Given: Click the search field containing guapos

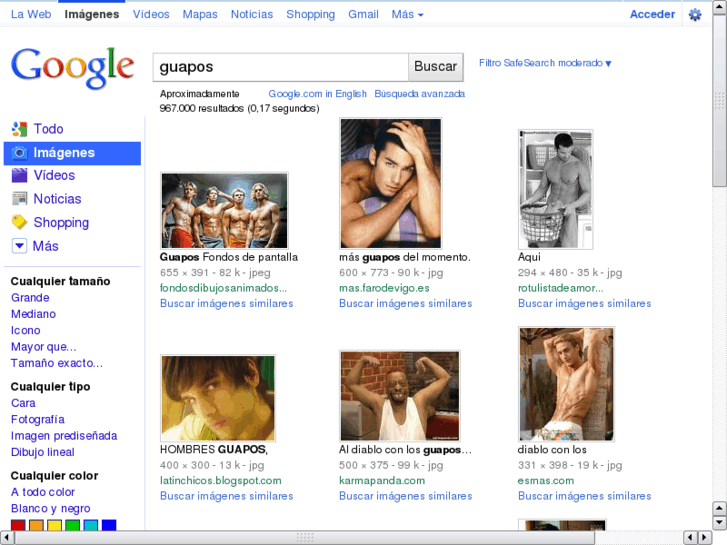Looking at the screenshot, I should (x=281, y=67).
